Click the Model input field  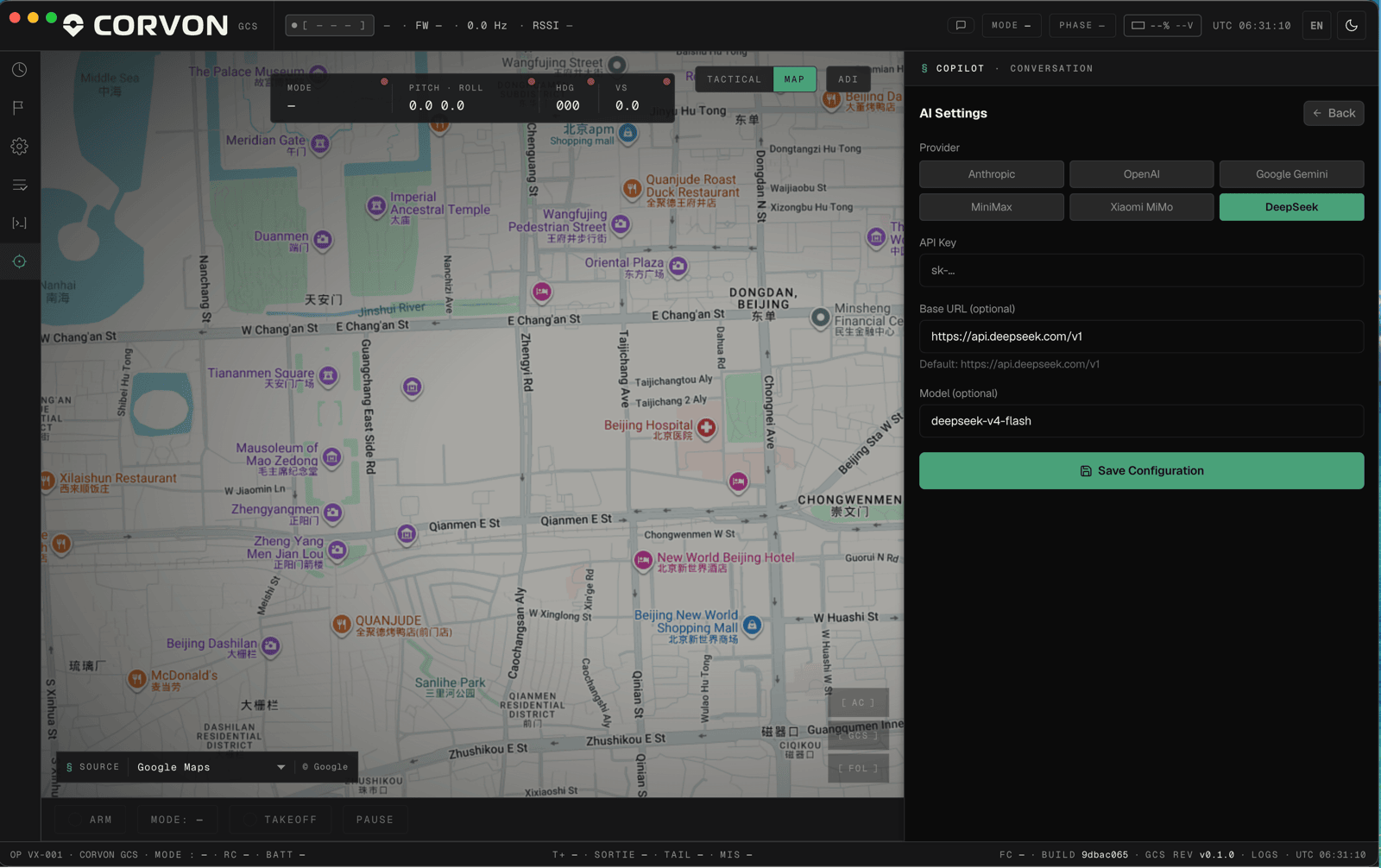pos(1141,421)
